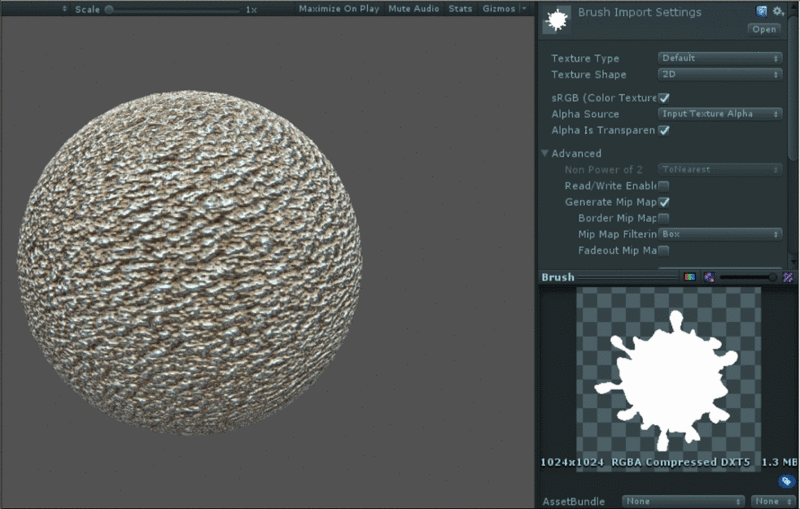Click the RGBA Compressed DXT5 text
Screen dimensions: 800x509
coord(681,462)
